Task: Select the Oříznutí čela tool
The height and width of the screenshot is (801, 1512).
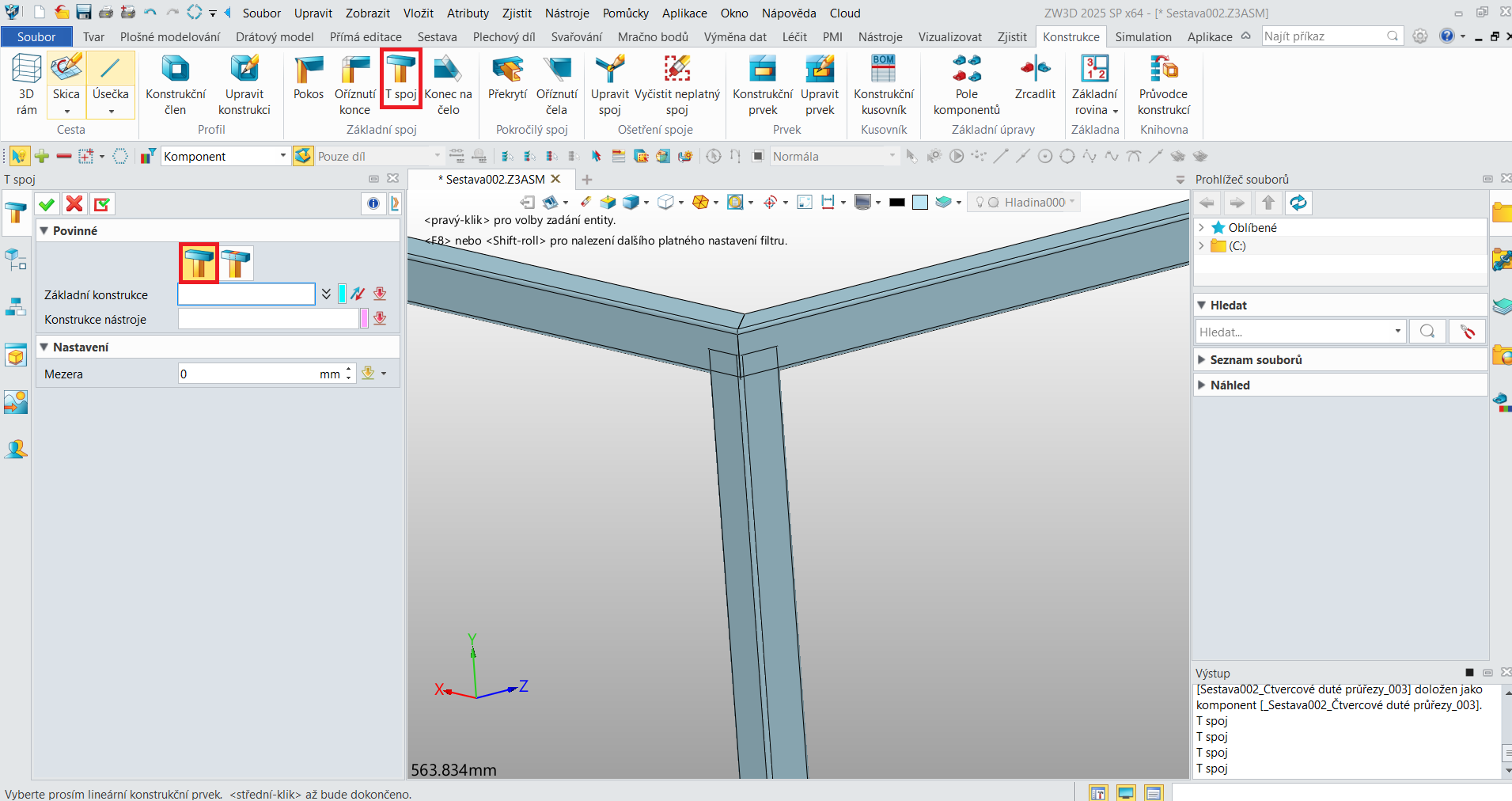Action: tap(557, 84)
